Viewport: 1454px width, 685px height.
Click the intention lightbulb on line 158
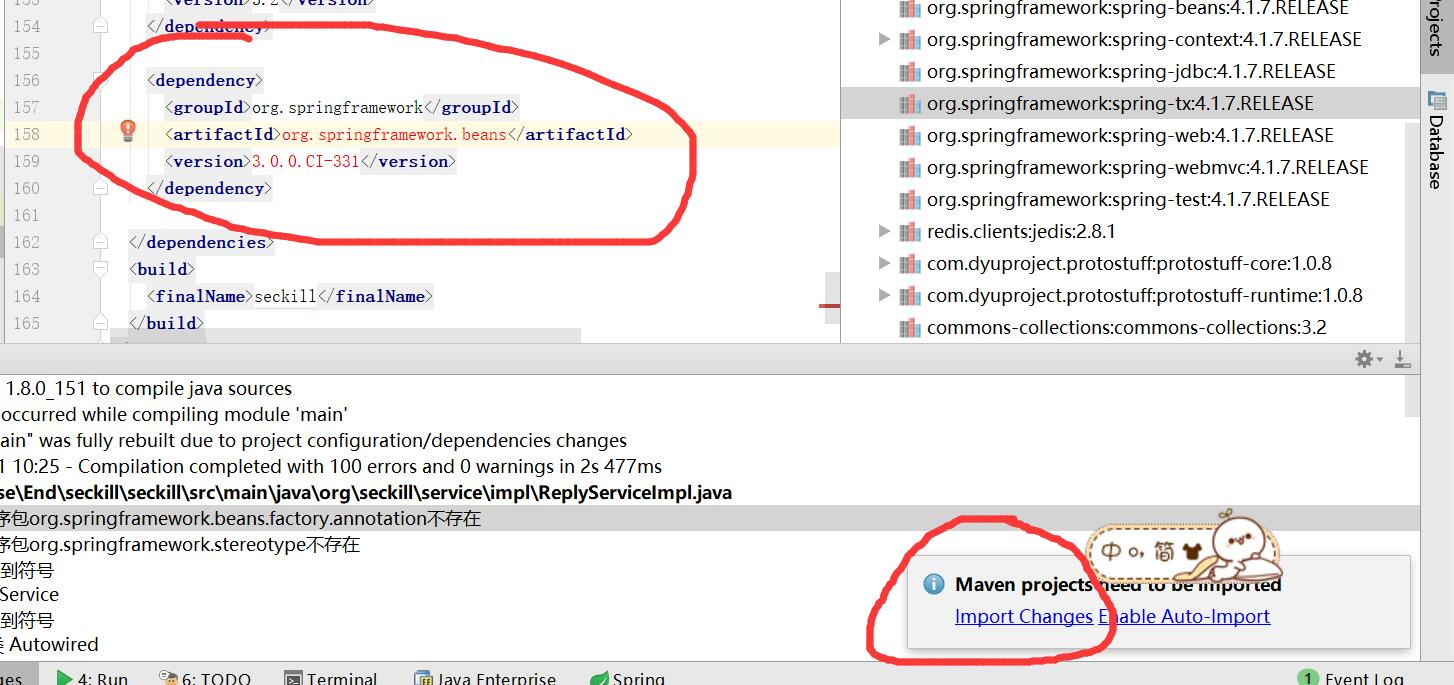point(128,130)
